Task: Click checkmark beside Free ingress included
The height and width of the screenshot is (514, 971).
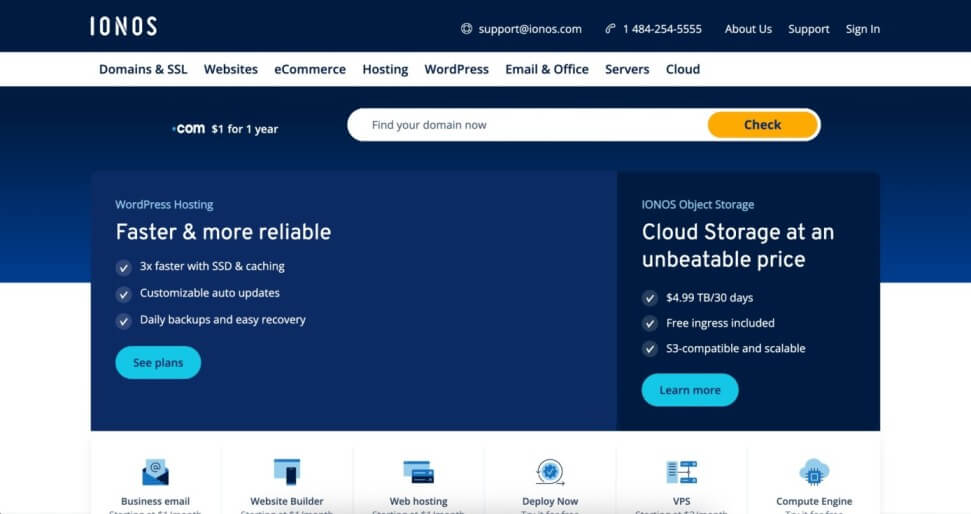Action: tap(650, 323)
